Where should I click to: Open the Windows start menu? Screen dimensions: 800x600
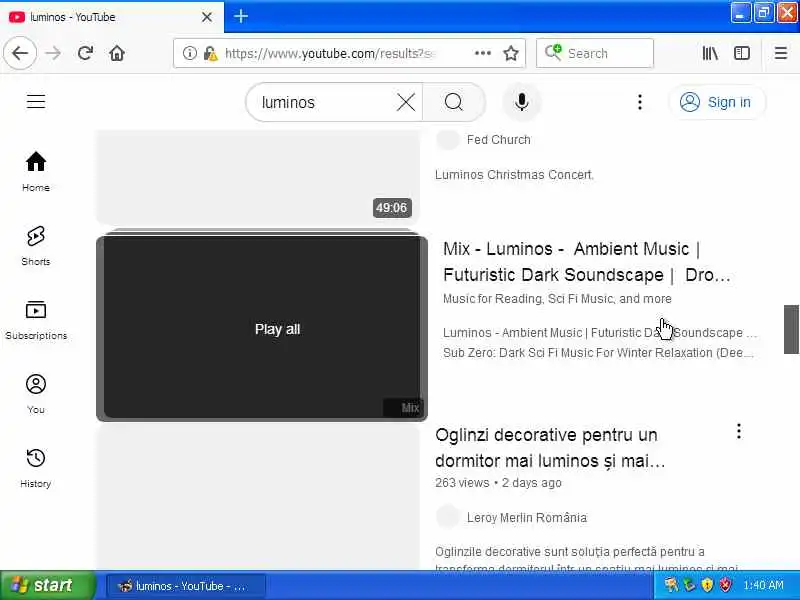(47, 585)
